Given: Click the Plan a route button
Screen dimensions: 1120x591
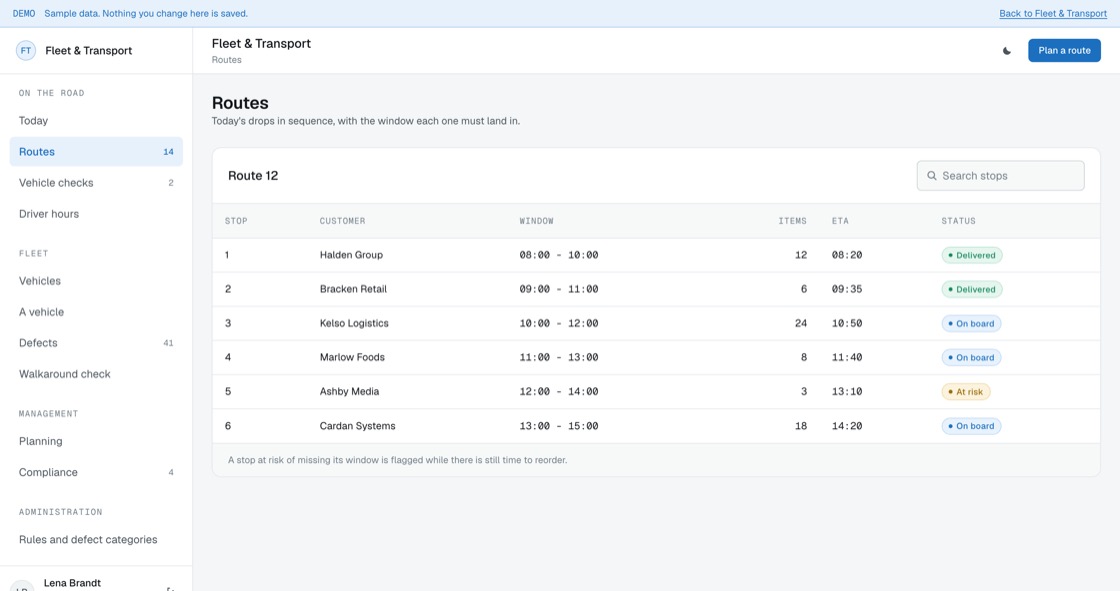Looking at the screenshot, I should click(1064, 51).
